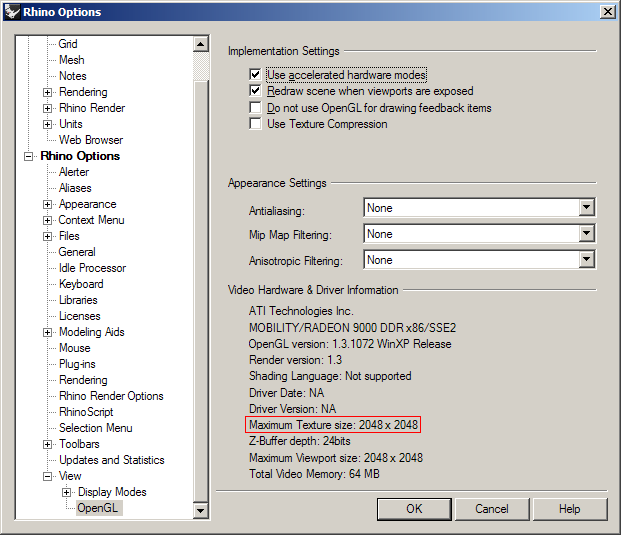Expand the Modeling Aids tree node
The height and width of the screenshot is (535, 621).
pos(48,332)
